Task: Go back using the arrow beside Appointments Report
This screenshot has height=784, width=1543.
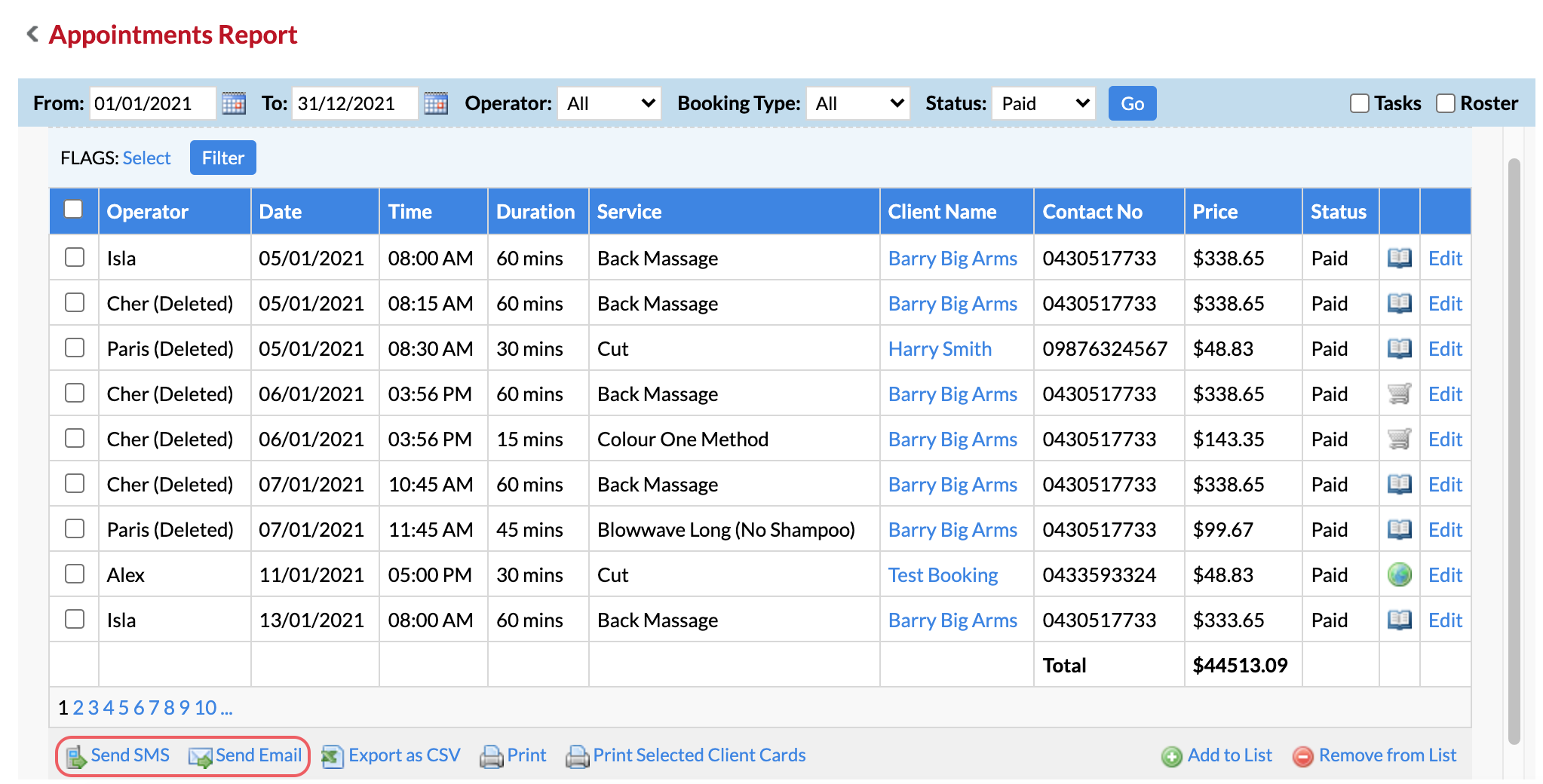Action: (x=32, y=34)
